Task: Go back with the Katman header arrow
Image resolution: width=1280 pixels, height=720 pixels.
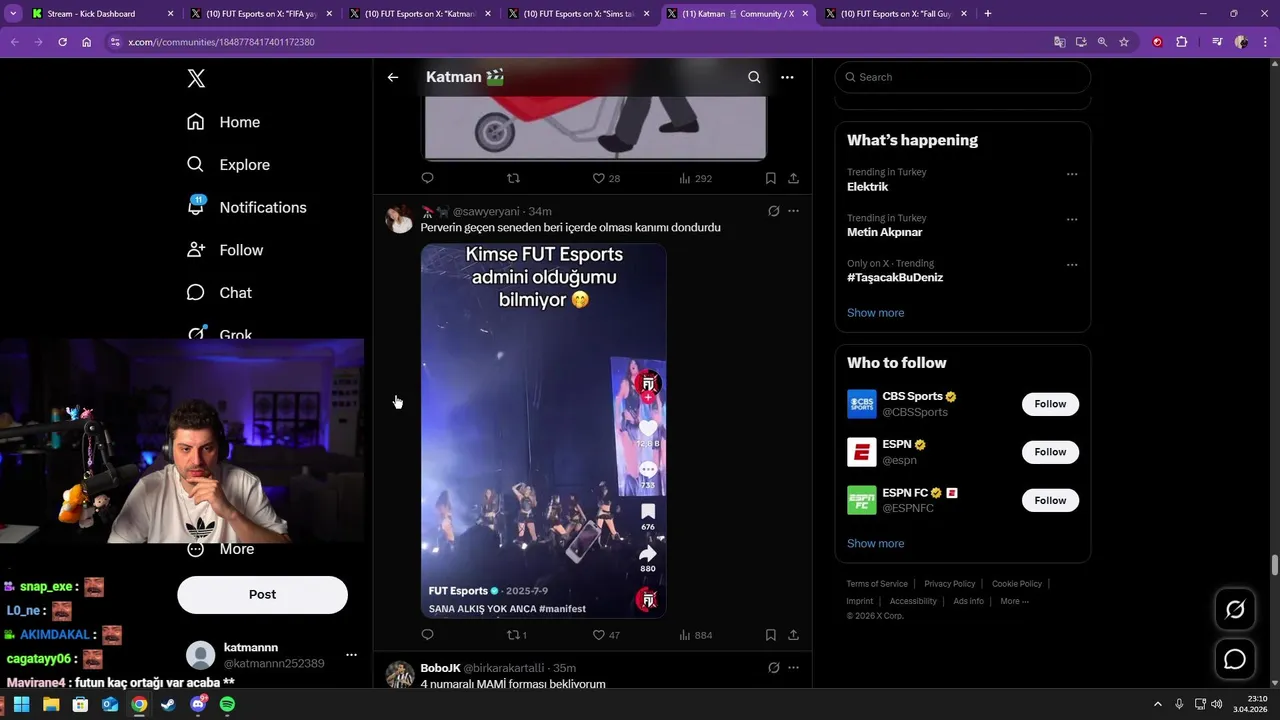Action: [x=393, y=77]
